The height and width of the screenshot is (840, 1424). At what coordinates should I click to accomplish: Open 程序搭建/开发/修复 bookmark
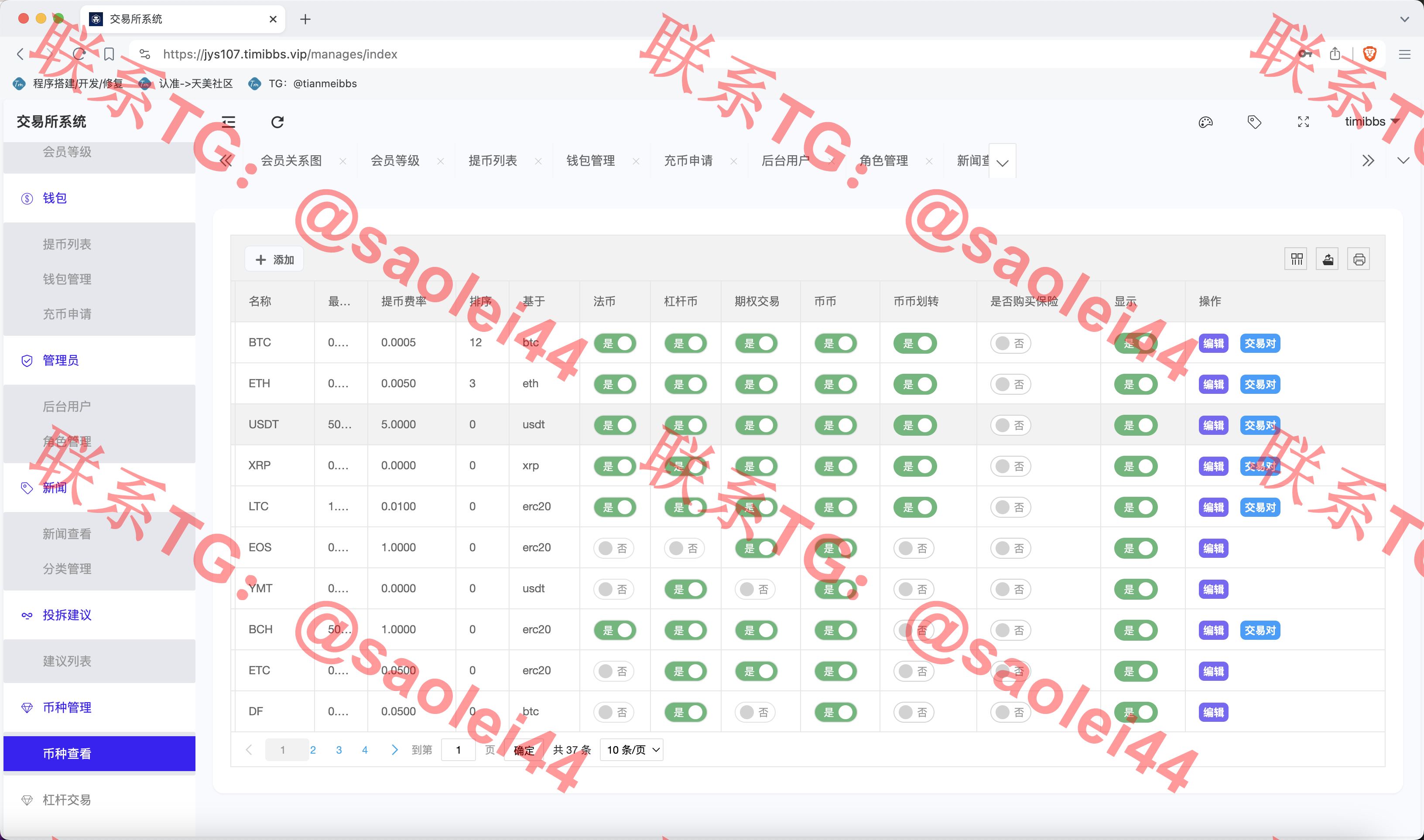(68, 84)
